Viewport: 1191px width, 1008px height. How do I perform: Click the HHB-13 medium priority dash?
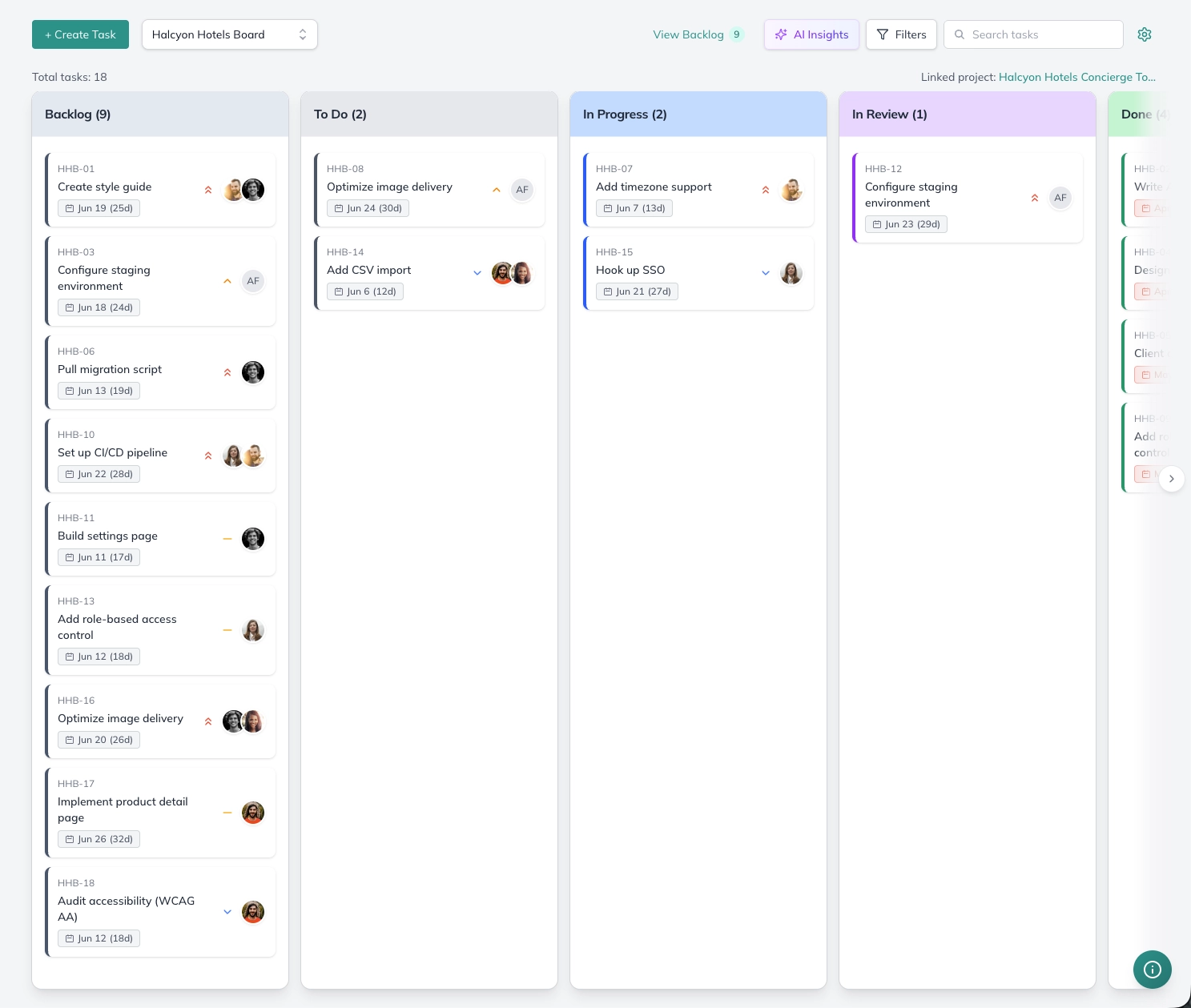227,630
